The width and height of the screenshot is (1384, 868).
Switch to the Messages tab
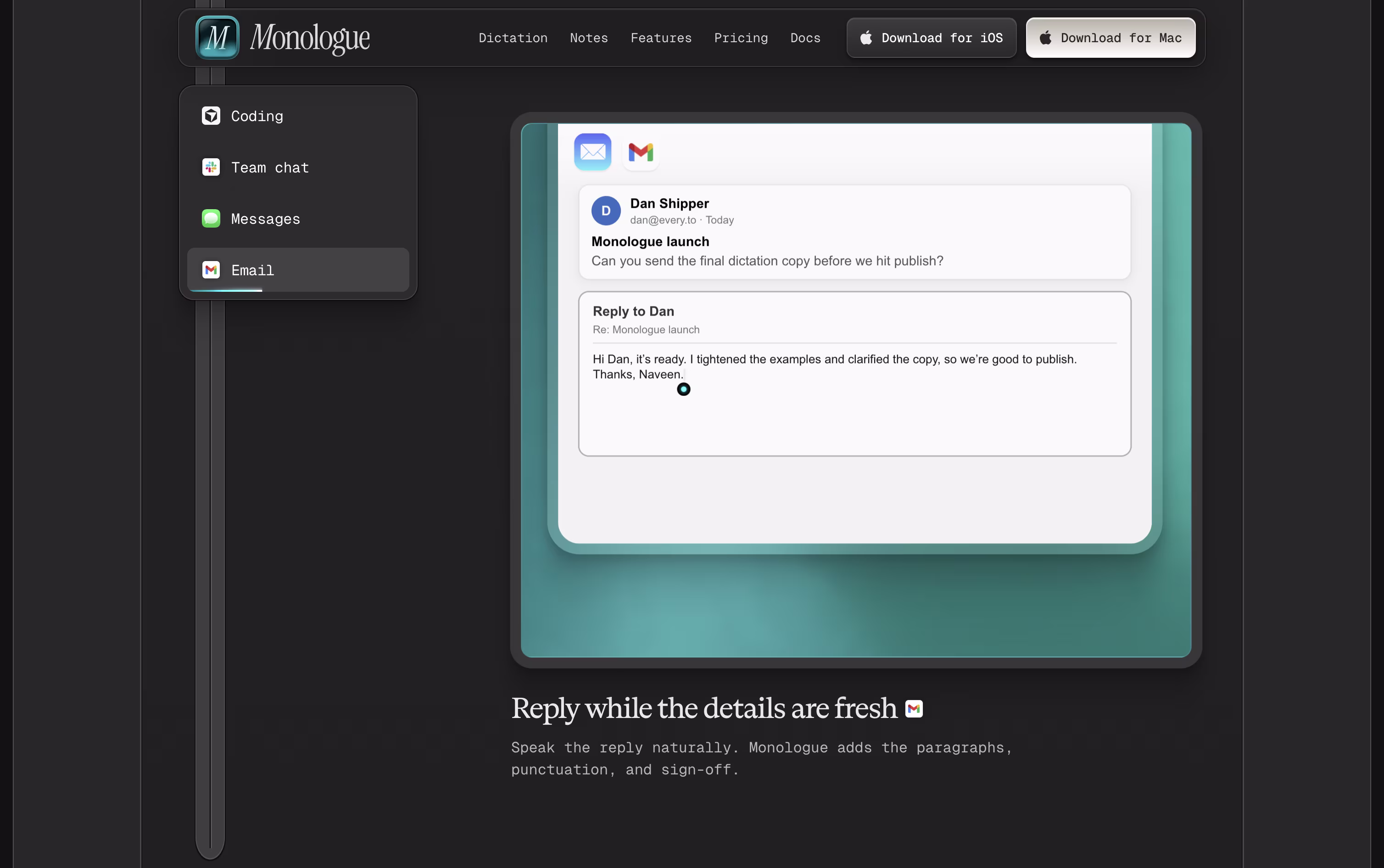[x=298, y=219]
